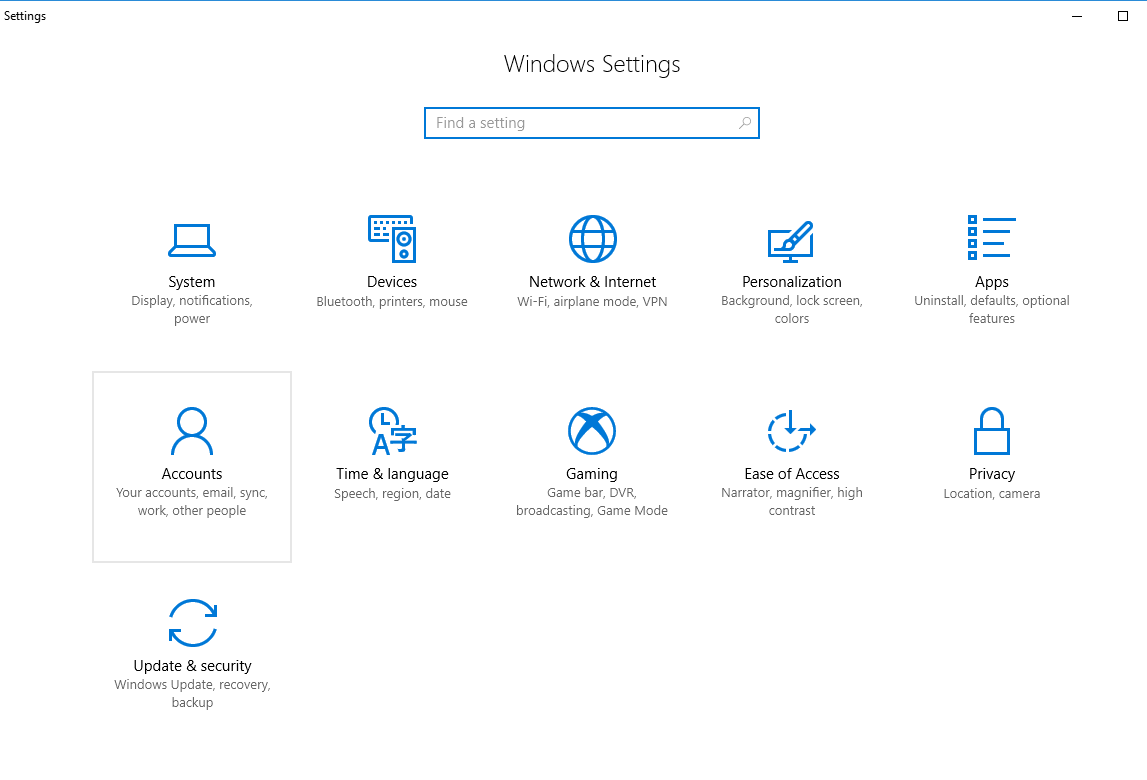Image resolution: width=1147 pixels, height=780 pixels.
Task: Open the Ease of Access icon
Action: 791,431
